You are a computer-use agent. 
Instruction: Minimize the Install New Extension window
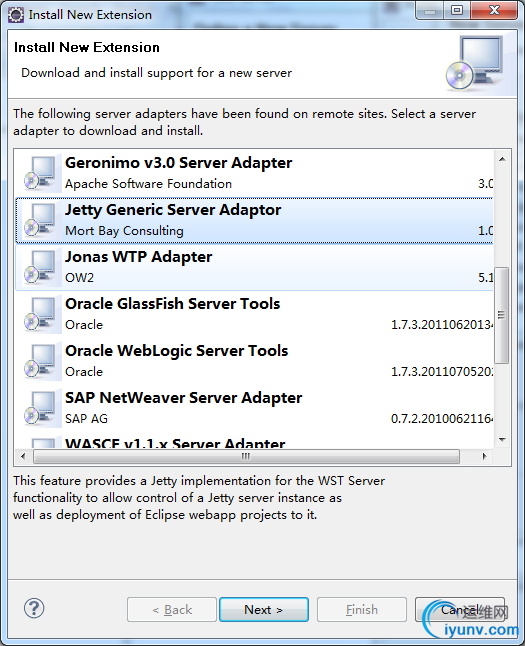[430, 10]
